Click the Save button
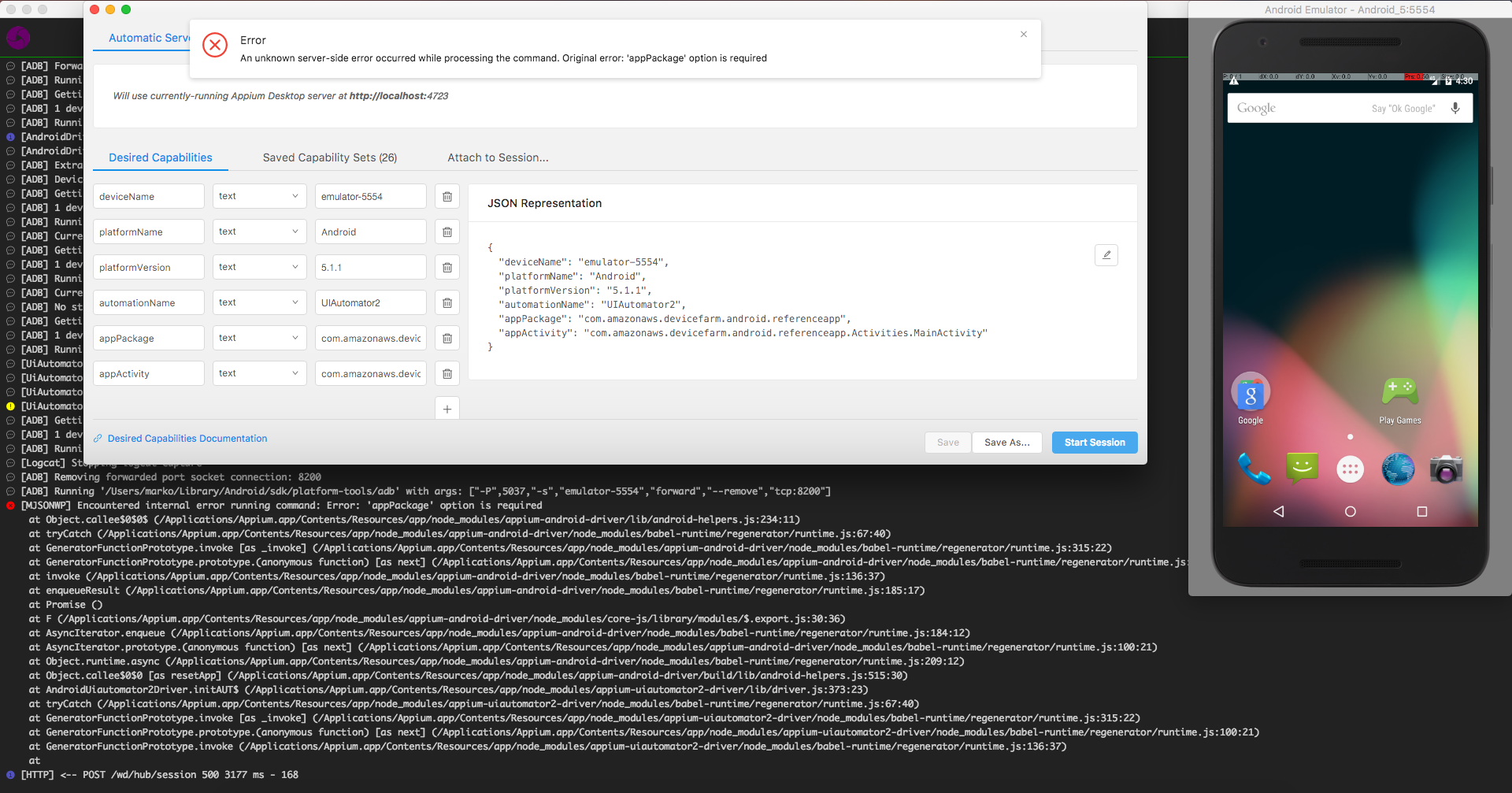The width and height of the screenshot is (1512, 793). click(x=948, y=443)
